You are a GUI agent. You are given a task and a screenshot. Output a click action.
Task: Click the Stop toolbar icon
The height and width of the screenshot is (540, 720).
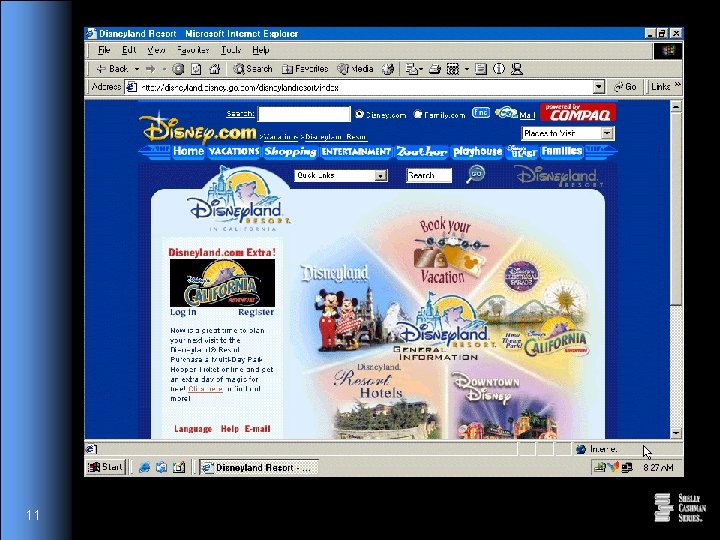(178, 69)
